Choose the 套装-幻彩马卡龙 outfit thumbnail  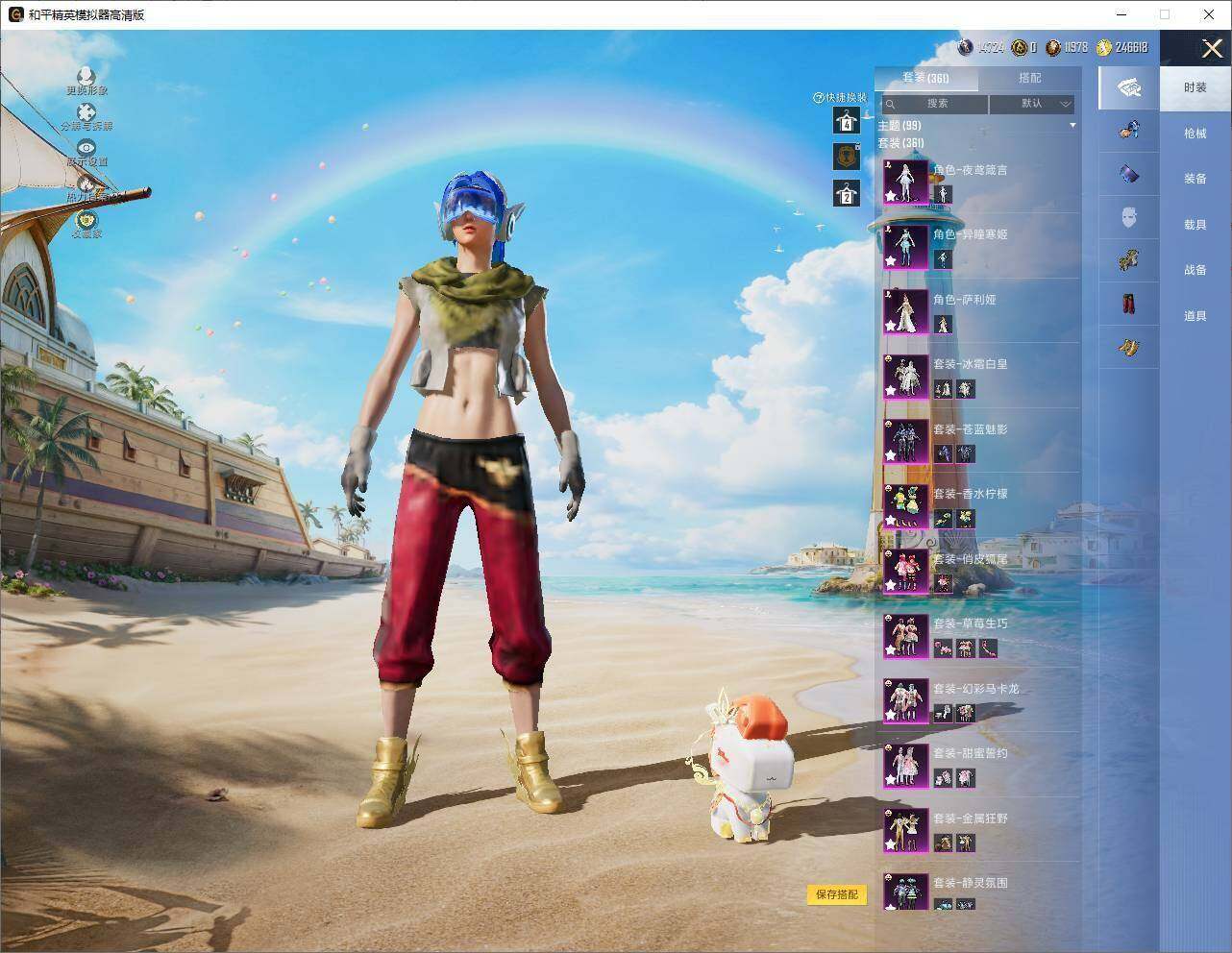point(905,700)
